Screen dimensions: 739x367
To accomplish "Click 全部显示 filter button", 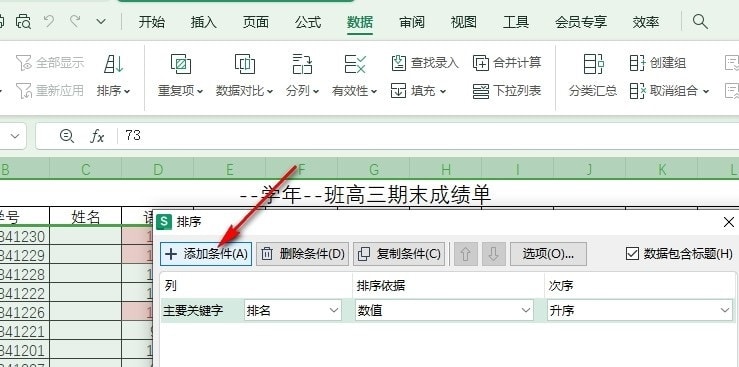I will 50,62.
